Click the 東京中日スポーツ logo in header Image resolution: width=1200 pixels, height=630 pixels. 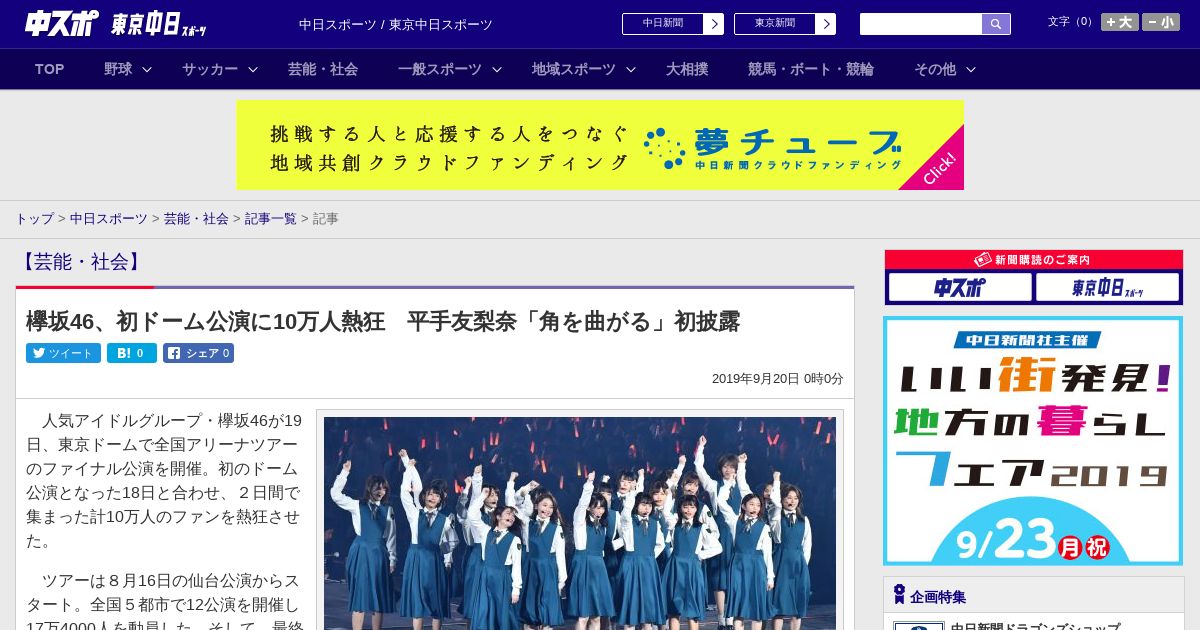pos(158,24)
